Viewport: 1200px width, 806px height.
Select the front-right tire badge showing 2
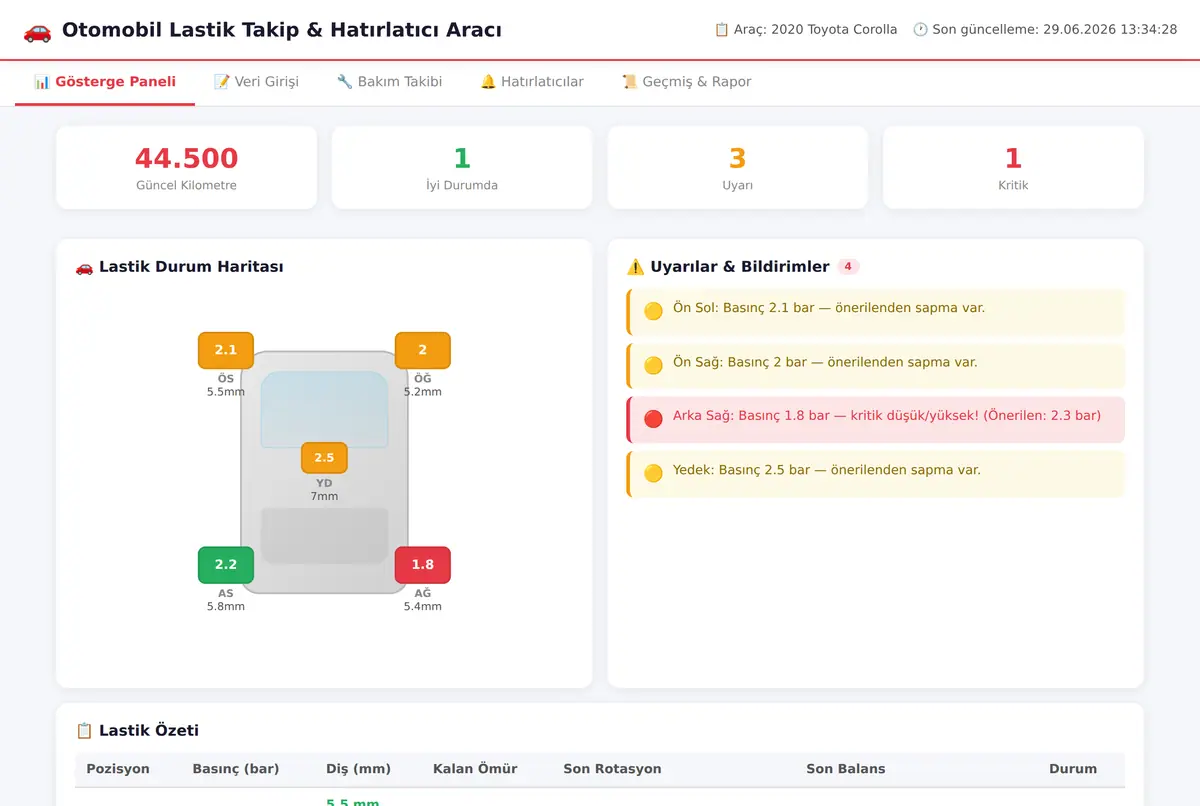coord(422,350)
